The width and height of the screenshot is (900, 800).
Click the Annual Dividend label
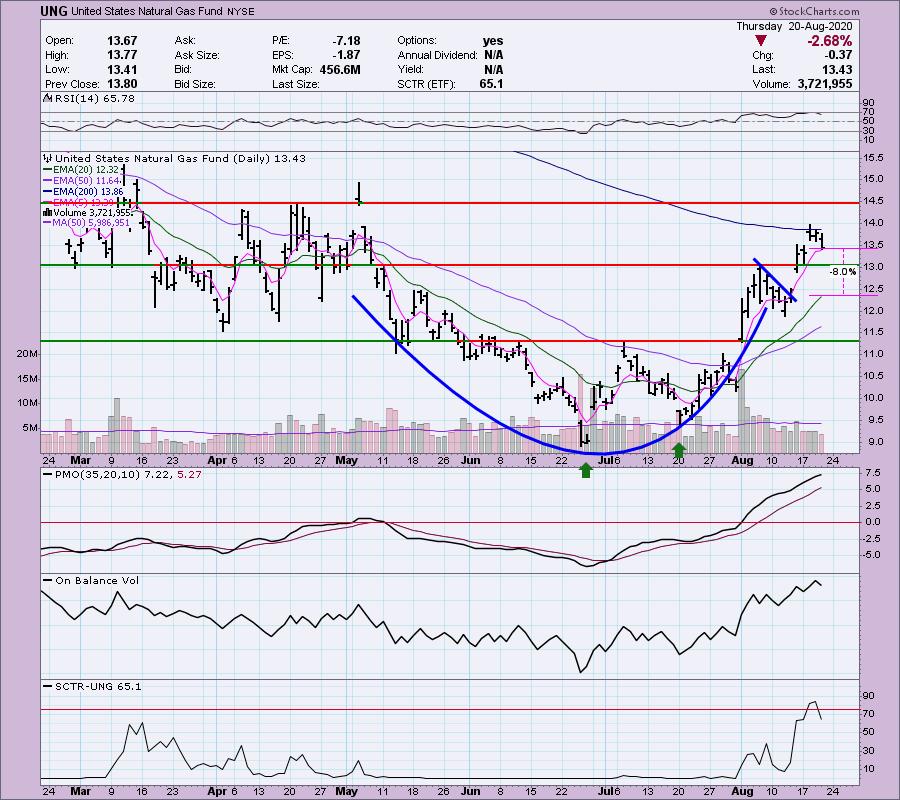tap(437, 55)
